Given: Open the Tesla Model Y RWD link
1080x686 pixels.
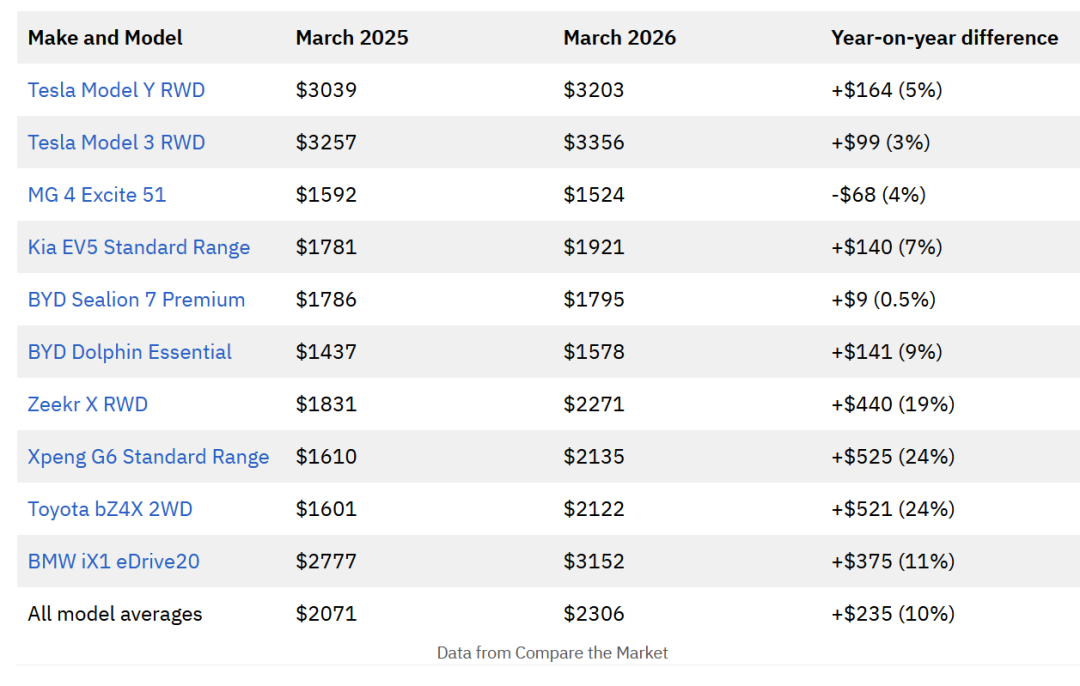Looking at the screenshot, I should point(116,90).
